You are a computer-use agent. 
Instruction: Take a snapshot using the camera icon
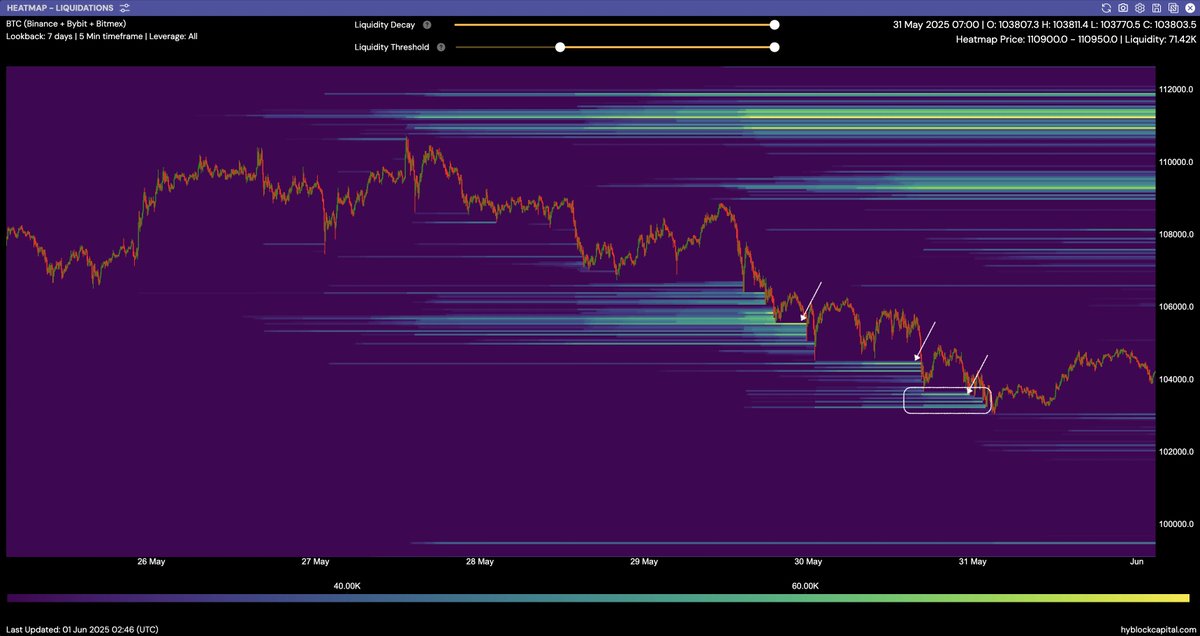point(1123,8)
